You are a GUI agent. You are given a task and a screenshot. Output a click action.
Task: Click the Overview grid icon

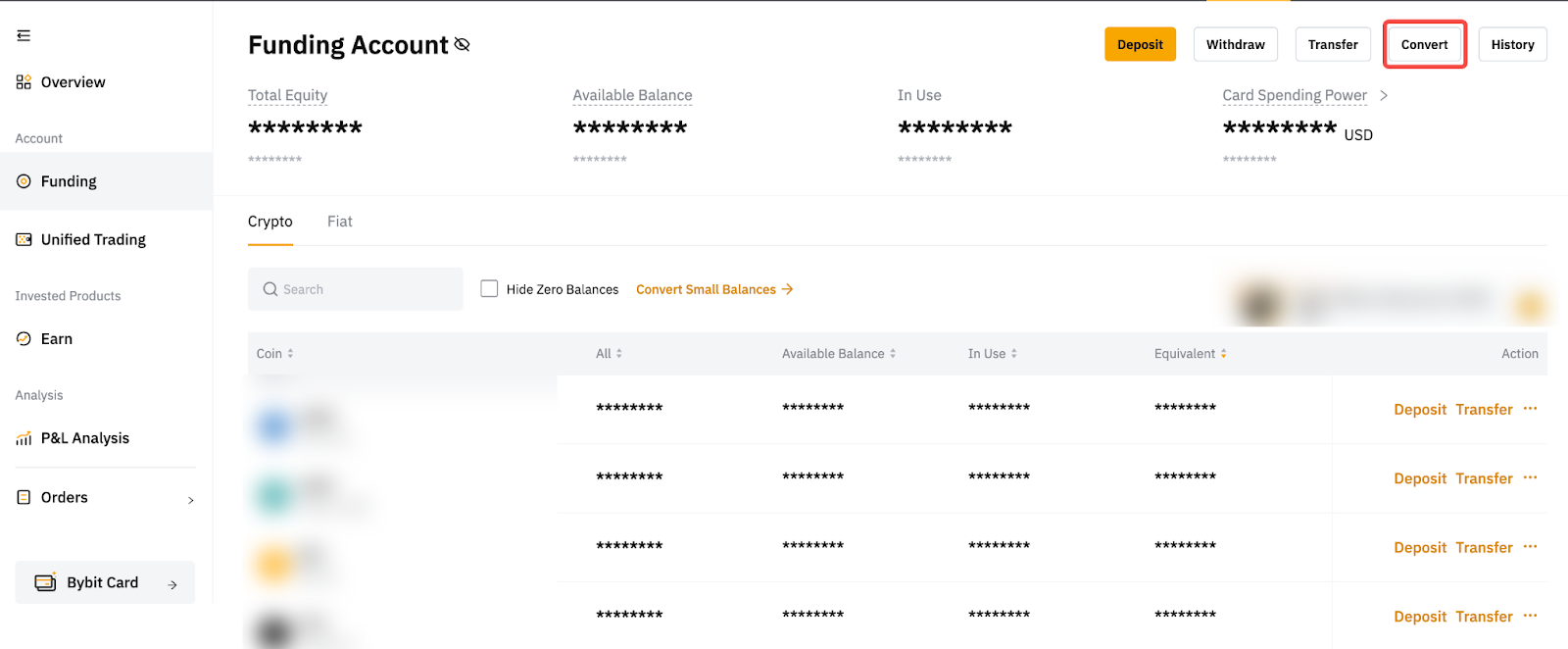coord(24,82)
